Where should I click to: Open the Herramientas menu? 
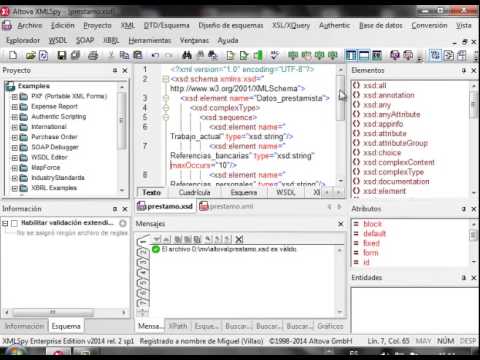click(150, 40)
